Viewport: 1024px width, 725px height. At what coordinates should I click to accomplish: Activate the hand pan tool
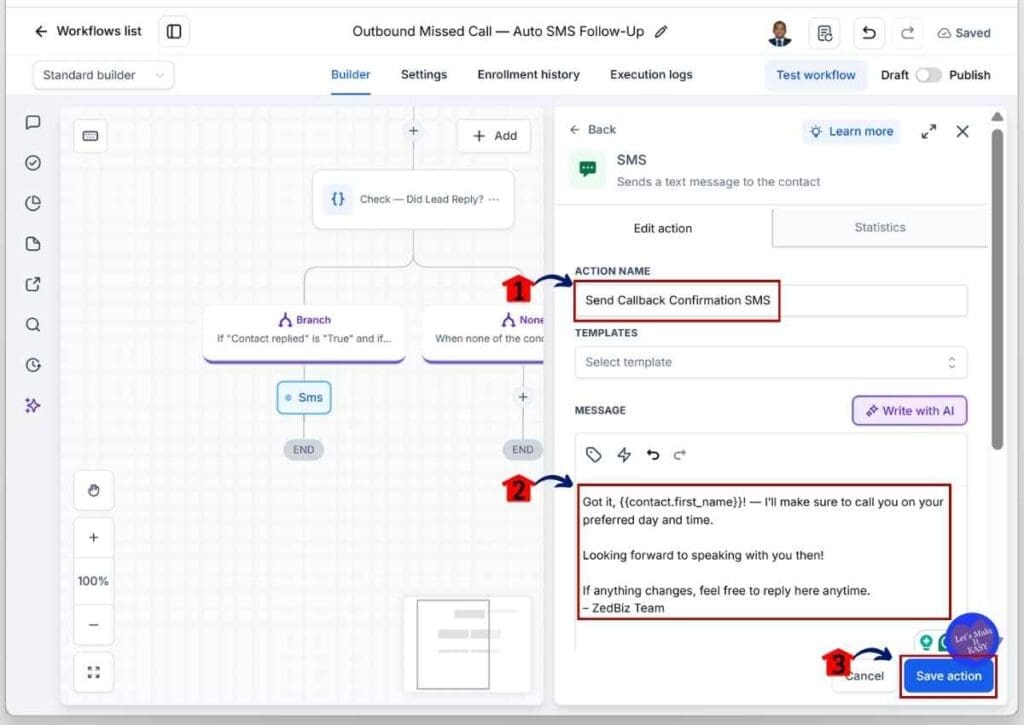coord(93,490)
